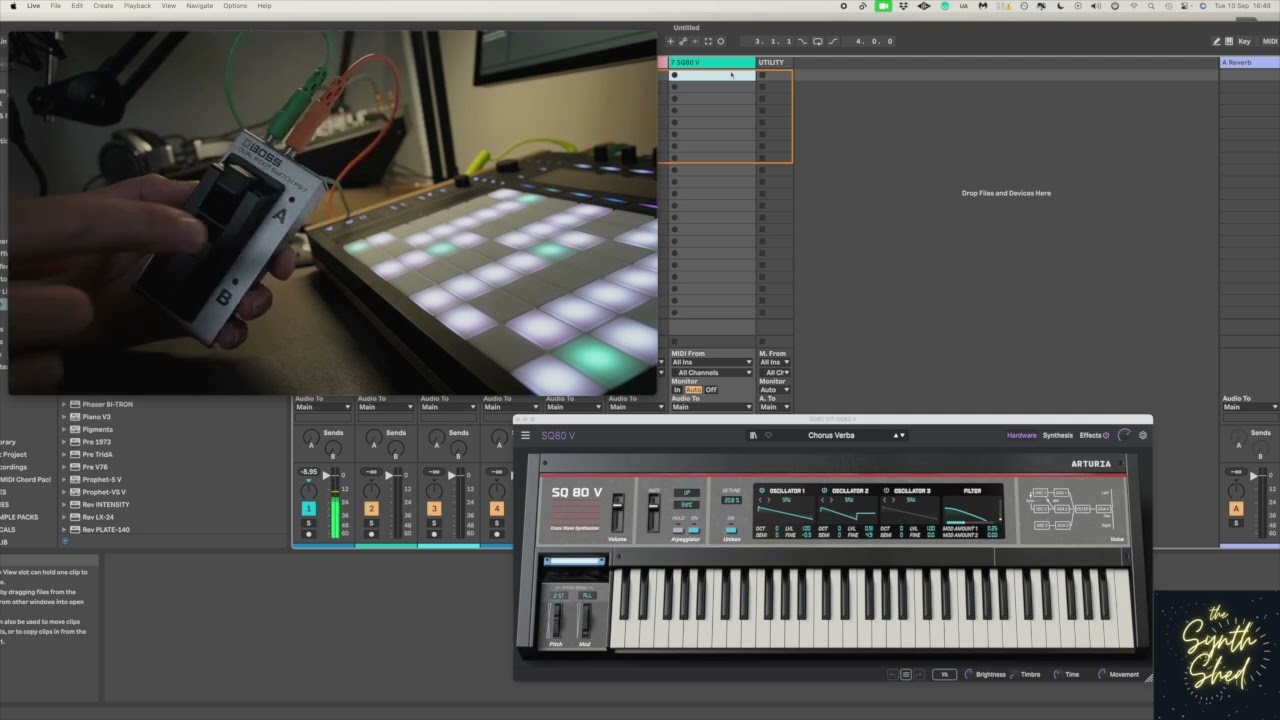This screenshot has width=1280, height=720.
Task: Toggle track 2 activator button
Action: pos(371,509)
